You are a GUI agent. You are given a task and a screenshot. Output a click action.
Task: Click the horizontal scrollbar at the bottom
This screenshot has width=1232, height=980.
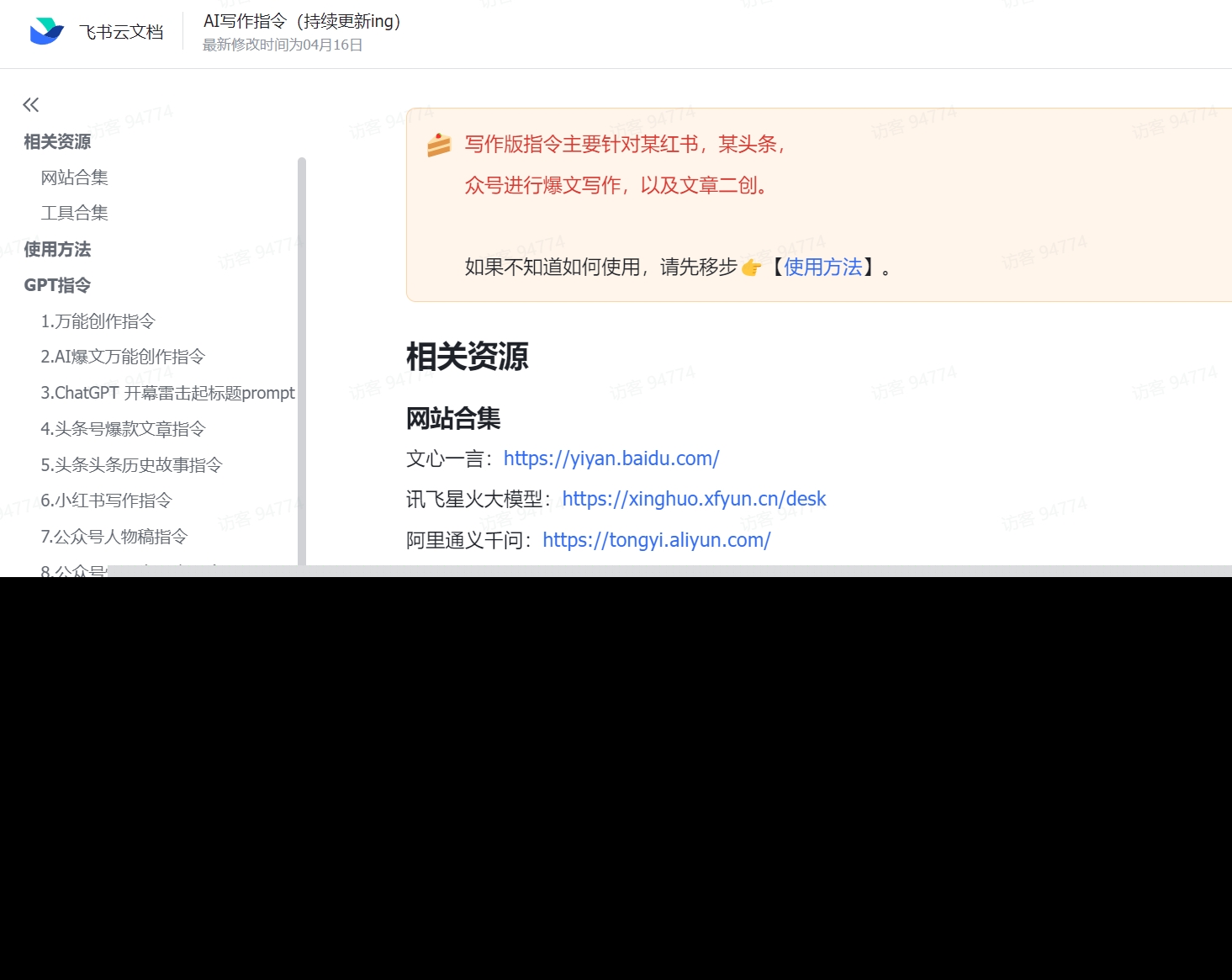pos(670,571)
